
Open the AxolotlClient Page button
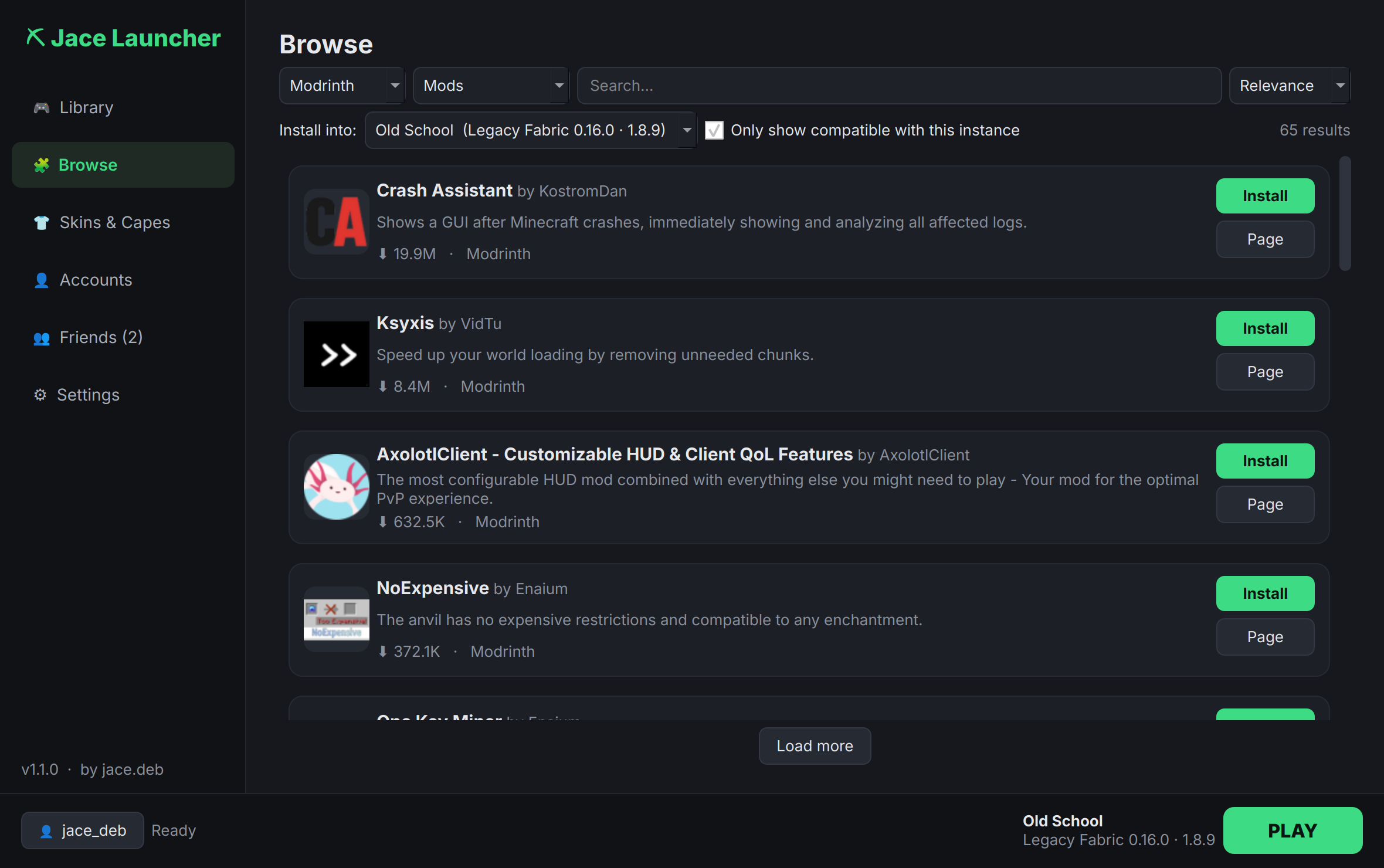pos(1265,504)
